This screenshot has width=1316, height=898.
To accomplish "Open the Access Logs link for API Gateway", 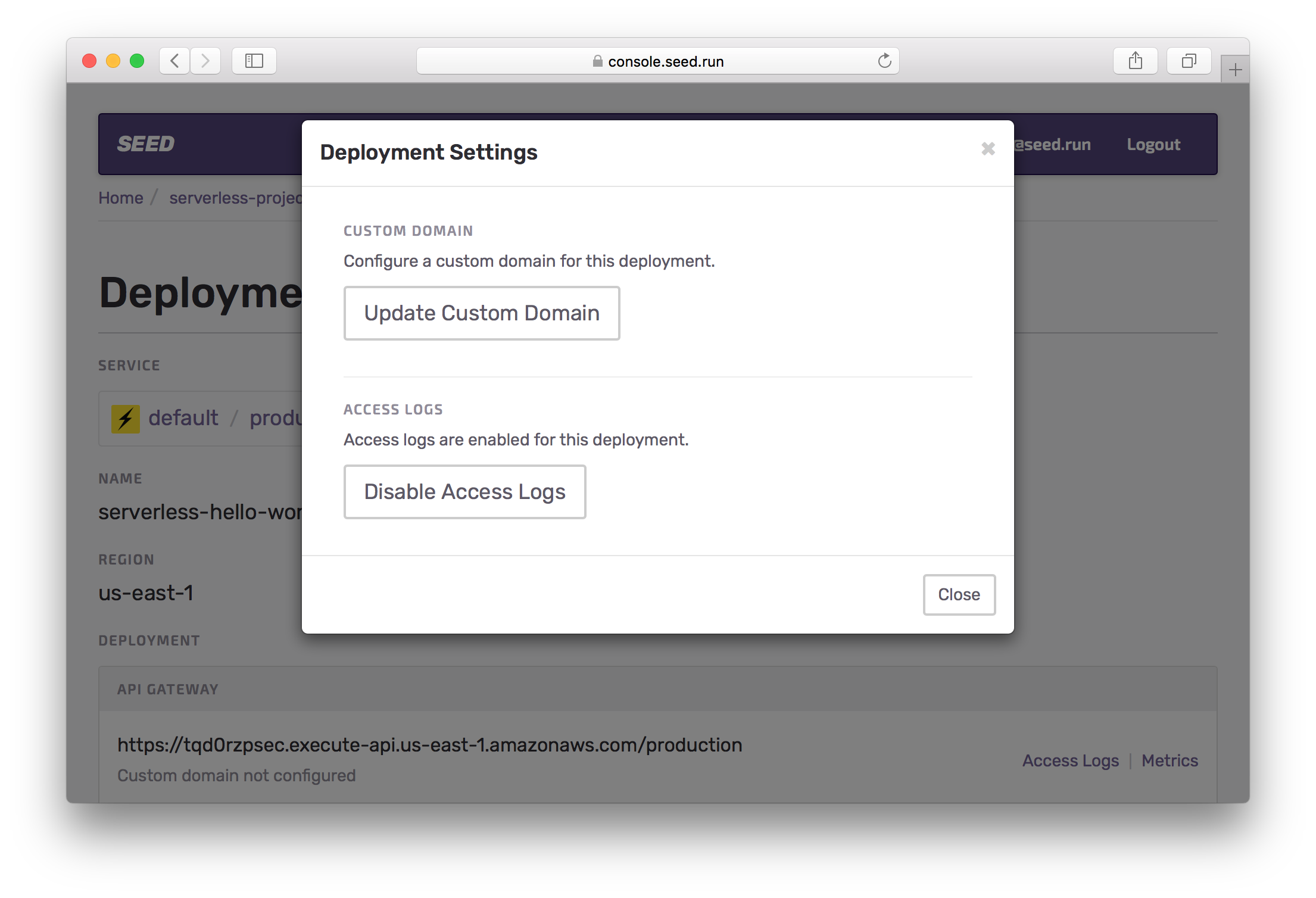I will point(1070,760).
